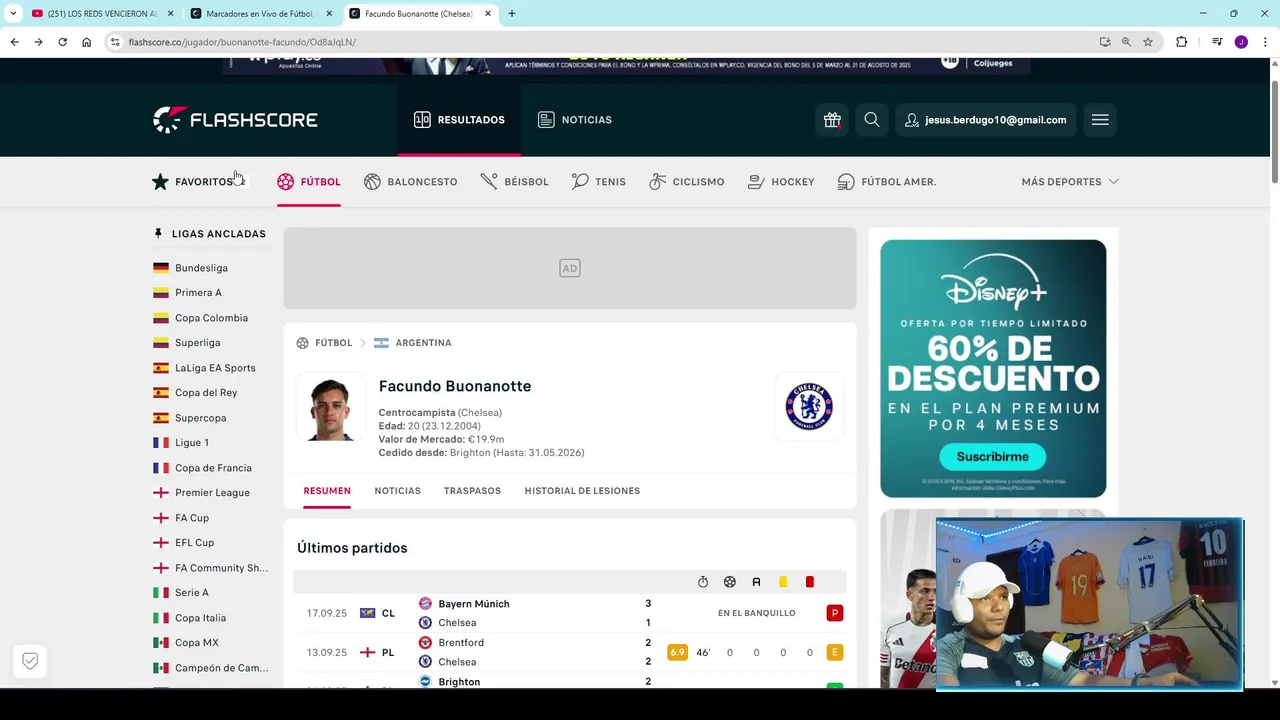Click the shield privacy icon

(x=30, y=661)
